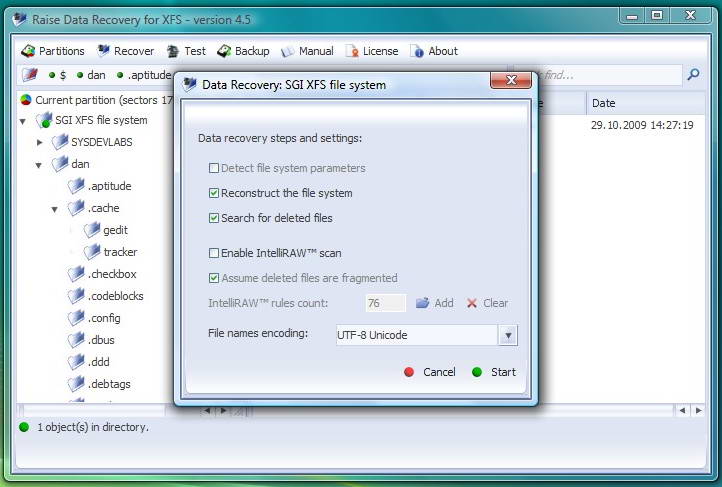Click the red X Clear icon
Screen dimensions: 722x487
pos(472,303)
